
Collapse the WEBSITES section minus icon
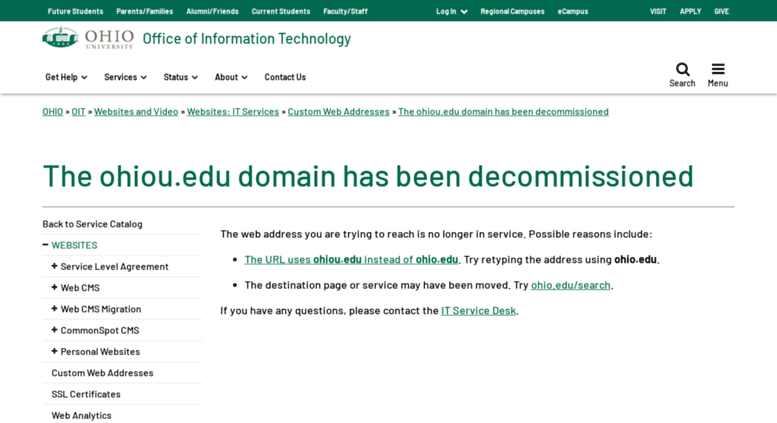coord(46,245)
